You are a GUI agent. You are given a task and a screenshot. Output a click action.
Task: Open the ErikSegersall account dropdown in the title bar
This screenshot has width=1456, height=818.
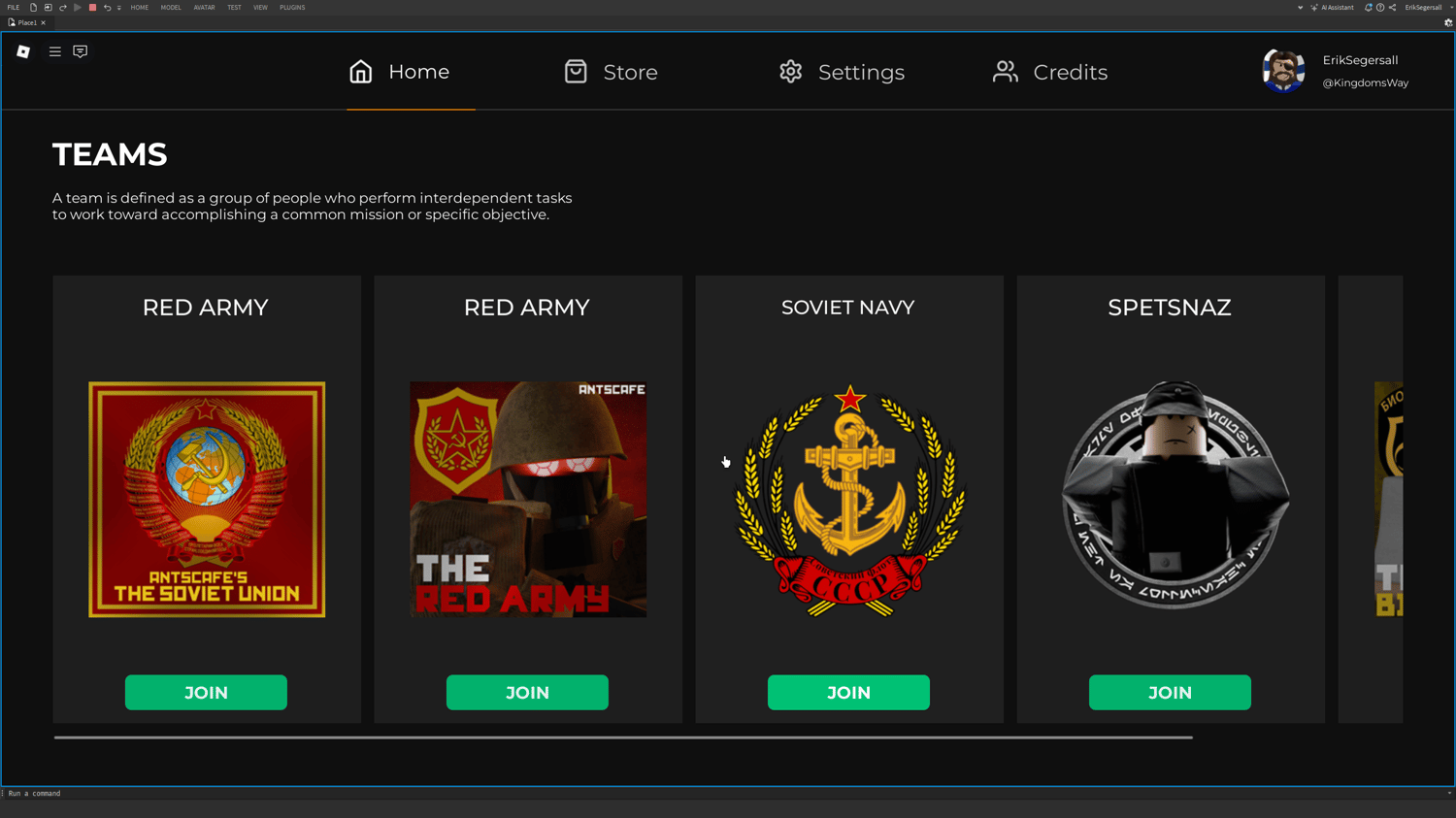point(1427,8)
